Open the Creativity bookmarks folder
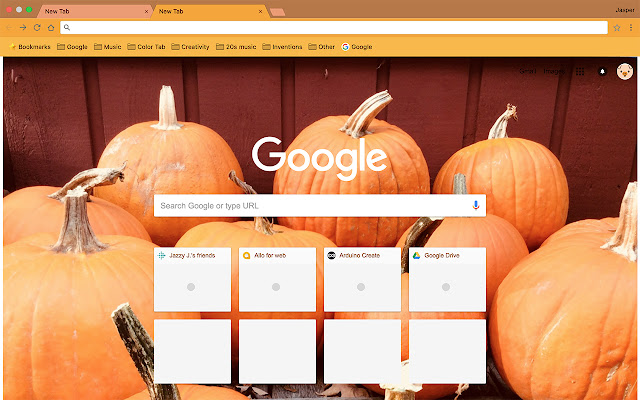Image resolution: width=640 pixels, height=400 pixels. tap(190, 47)
